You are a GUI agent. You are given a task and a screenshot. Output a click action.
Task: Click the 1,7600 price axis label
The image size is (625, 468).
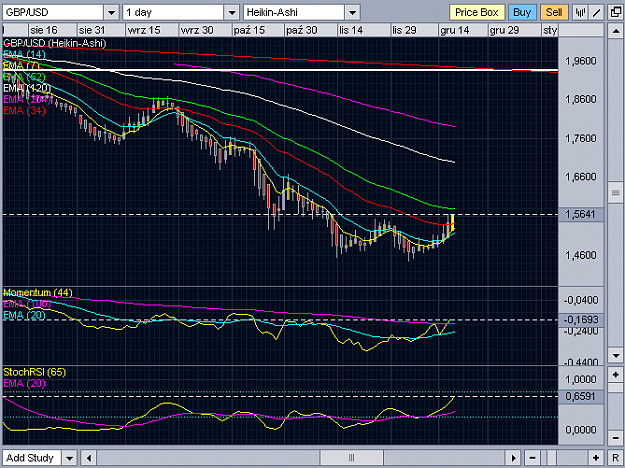pyautogui.click(x=581, y=138)
